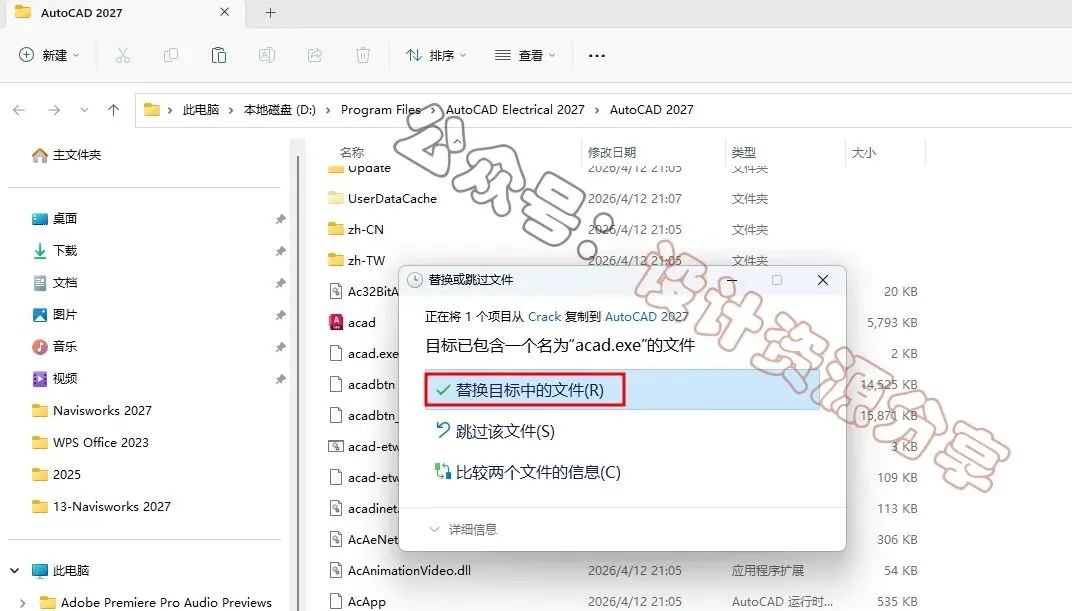Select the UserDataCache folder
The image size is (1072, 611).
tap(382, 199)
